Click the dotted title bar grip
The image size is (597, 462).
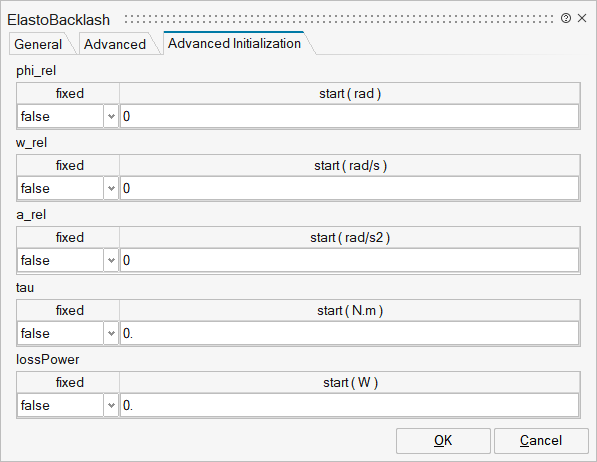(x=339, y=19)
